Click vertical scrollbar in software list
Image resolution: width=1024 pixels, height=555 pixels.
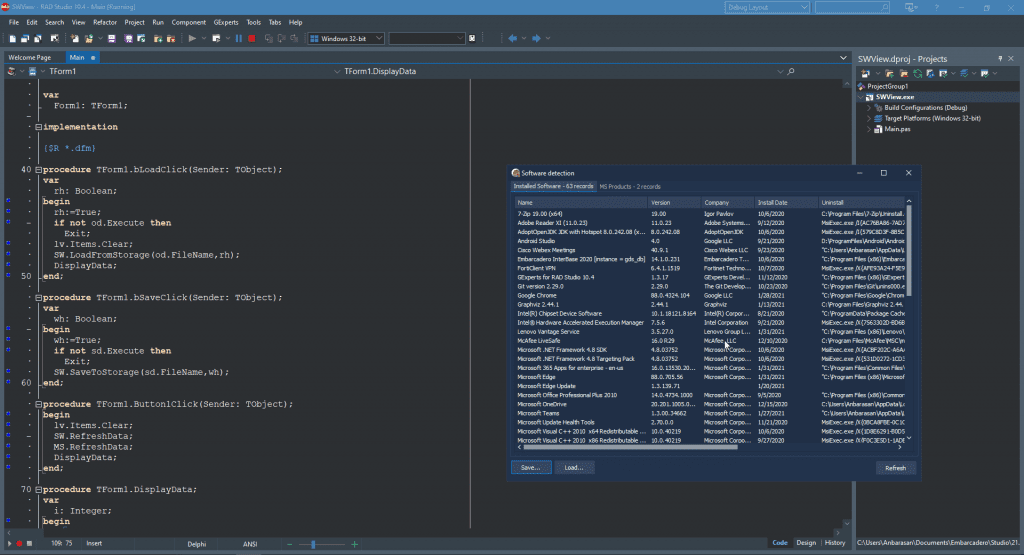click(908, 251)
